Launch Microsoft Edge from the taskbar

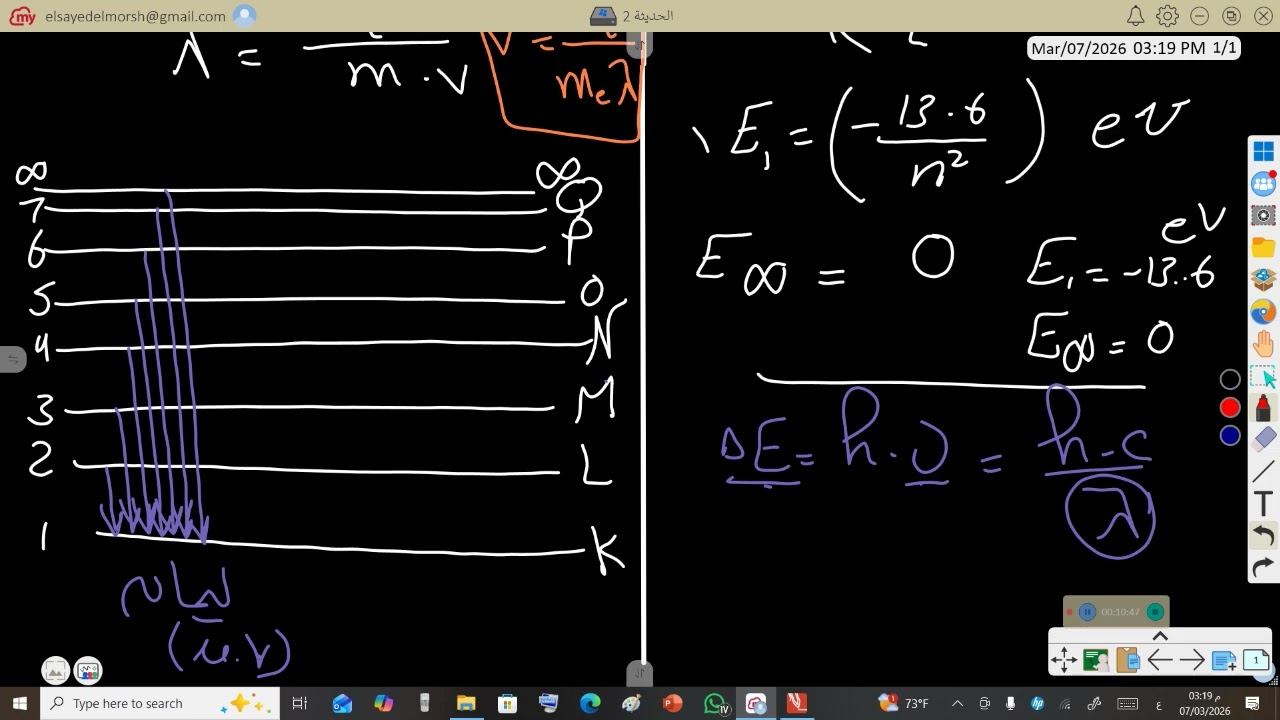tap(590, 703)
